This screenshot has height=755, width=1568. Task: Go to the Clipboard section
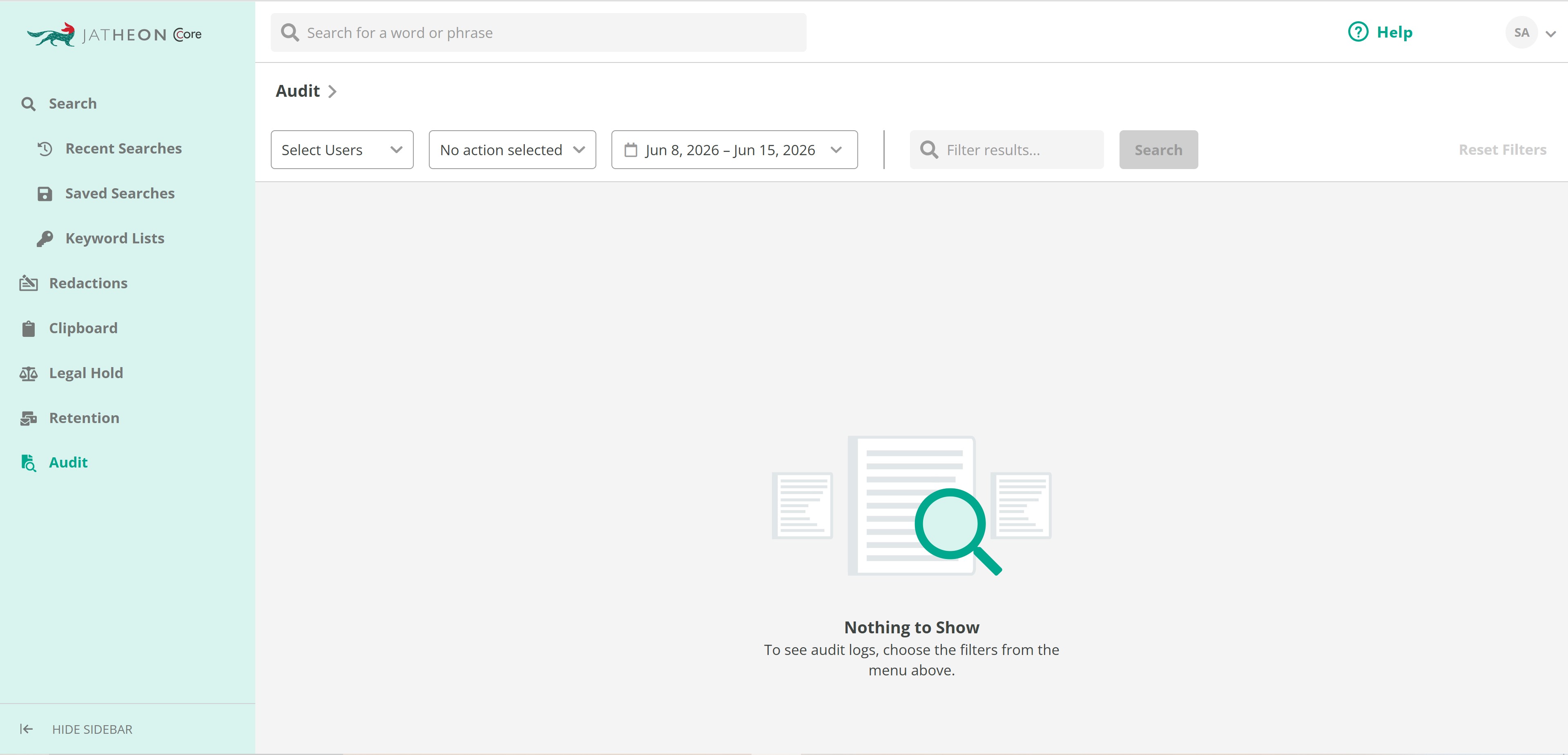click(x=83, y=328)
